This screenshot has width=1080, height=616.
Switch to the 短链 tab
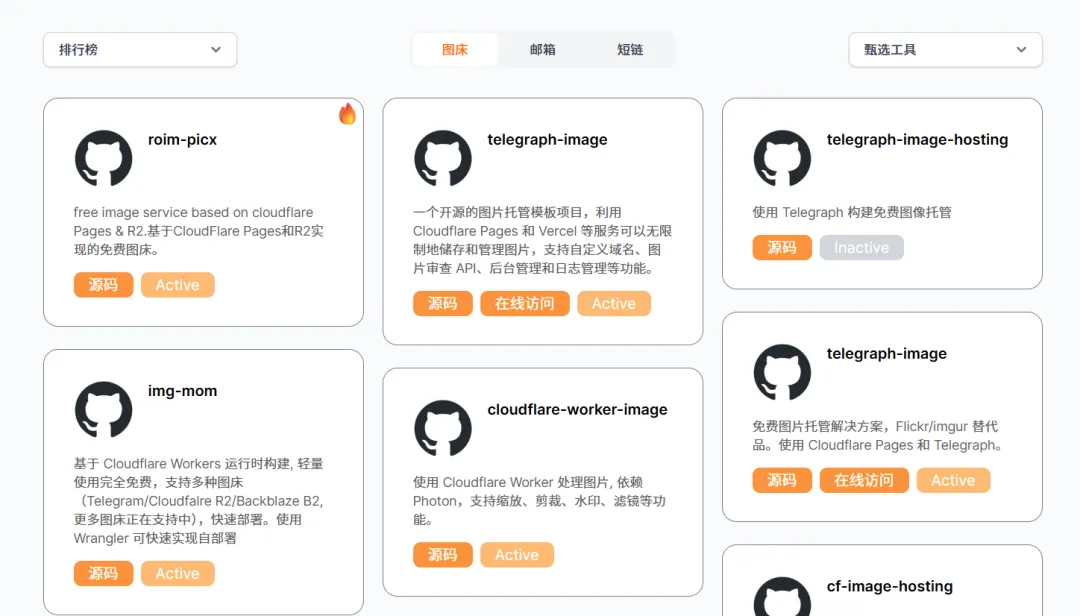630,50
